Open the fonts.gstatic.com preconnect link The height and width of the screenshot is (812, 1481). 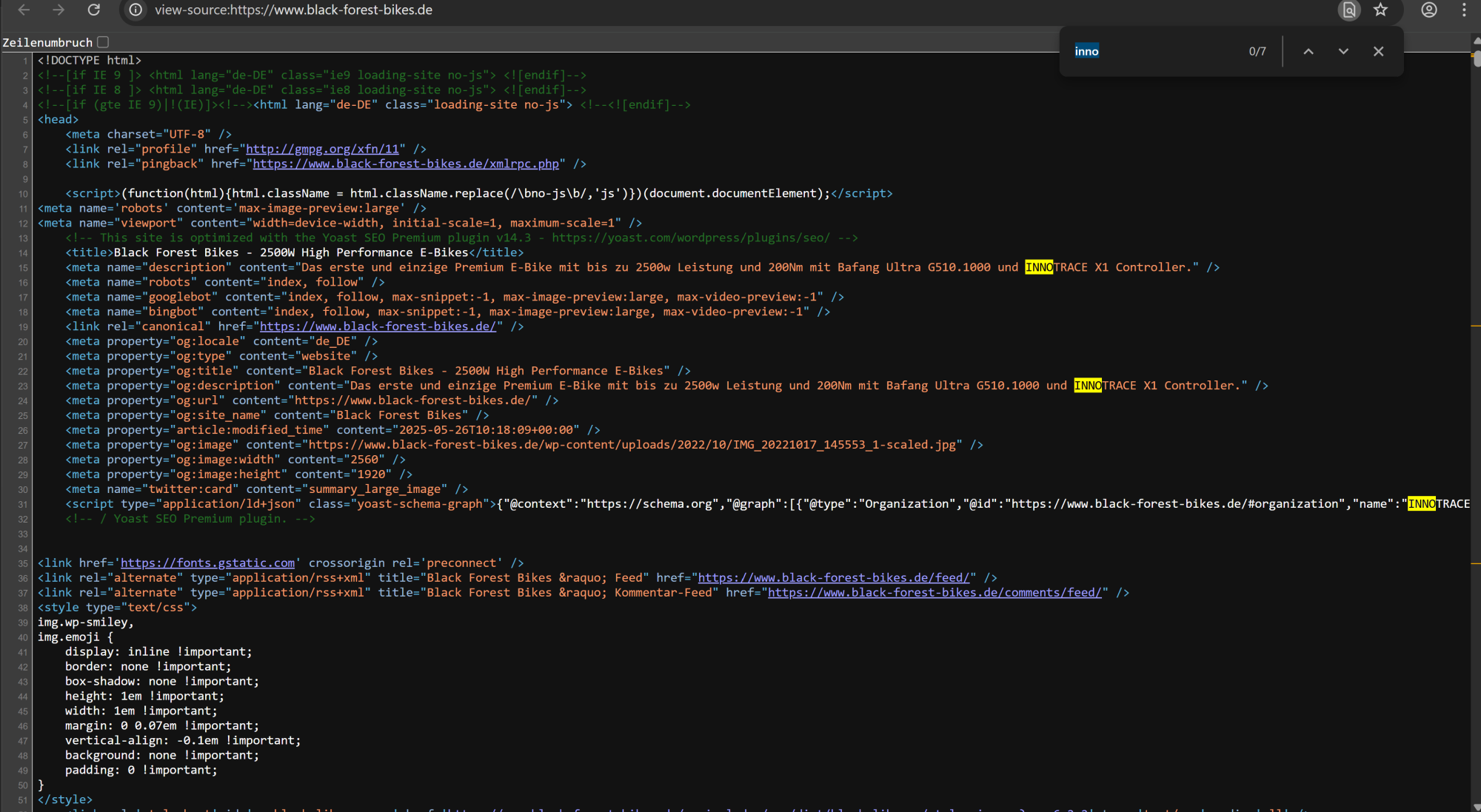tap(207, 563)
